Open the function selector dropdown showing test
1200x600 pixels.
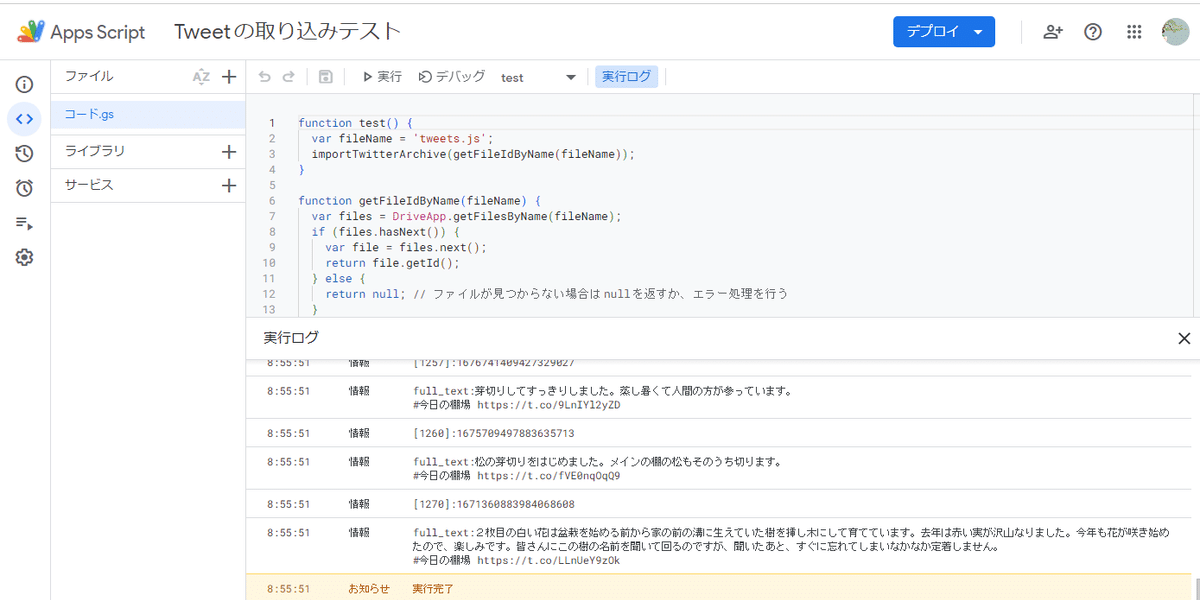539,77
